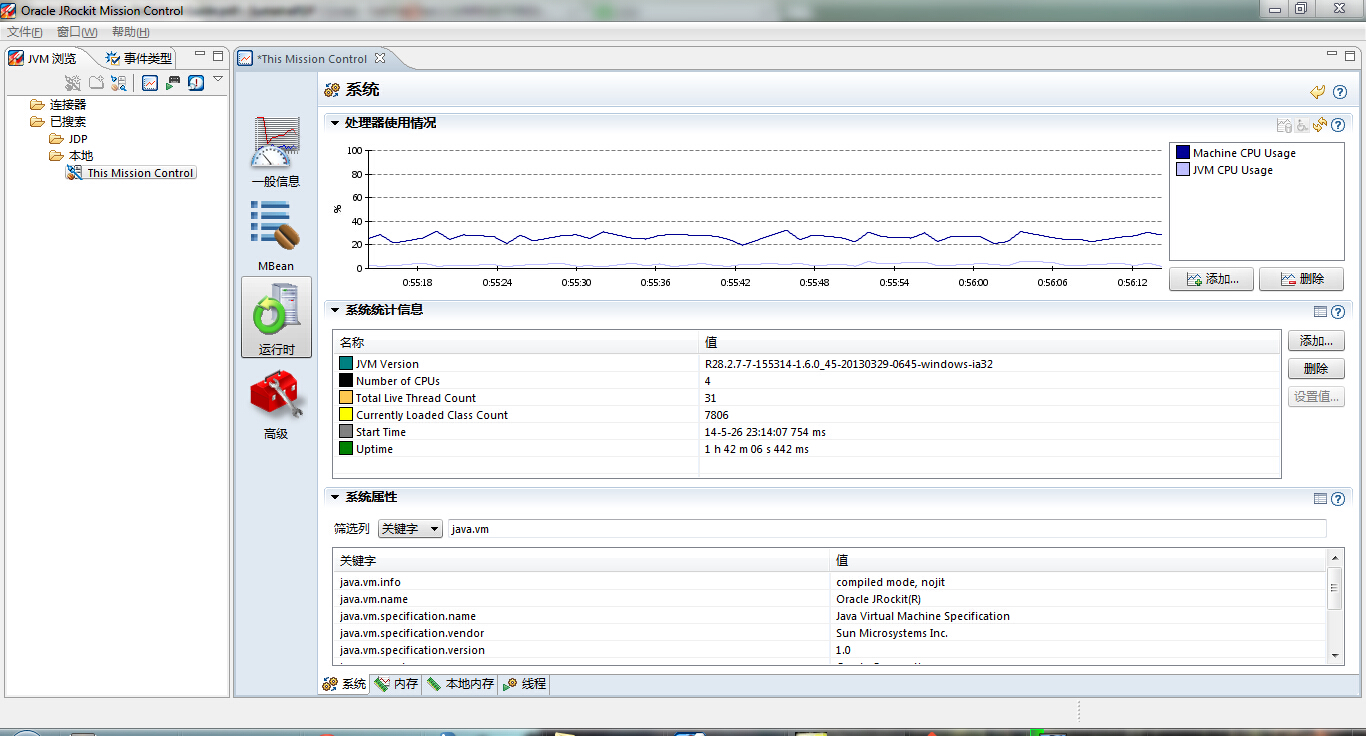
Task: Close the This Mission Control editor tab
Action: point(380,58)
